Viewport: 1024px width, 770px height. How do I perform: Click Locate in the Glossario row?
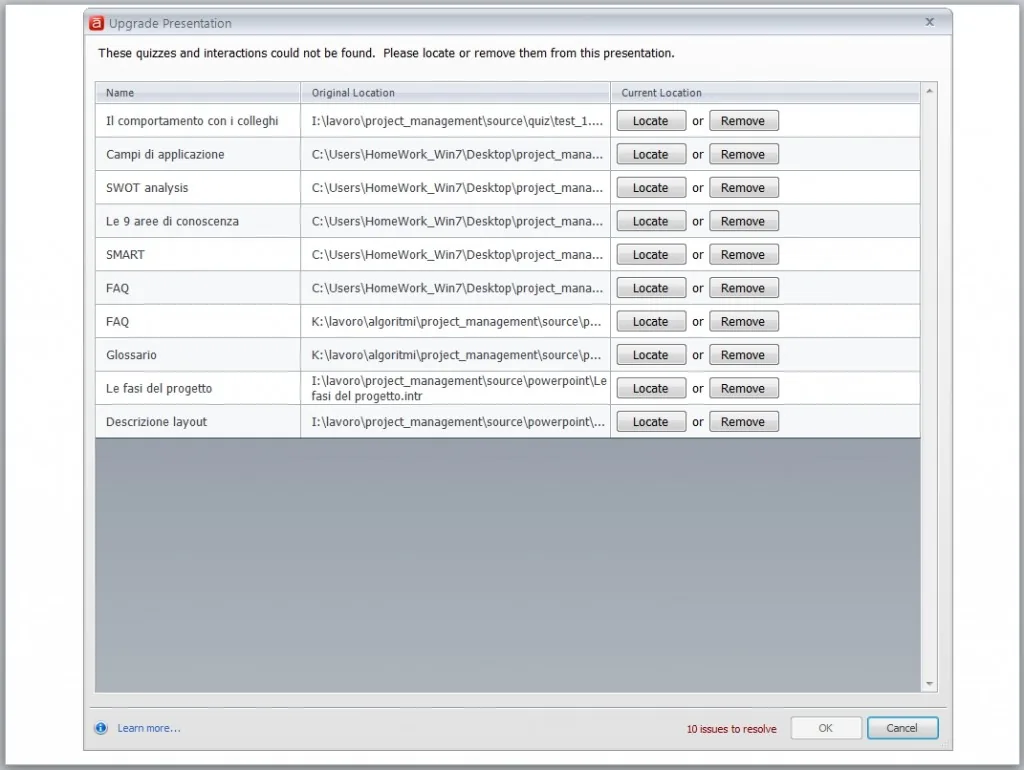[650, 355]
